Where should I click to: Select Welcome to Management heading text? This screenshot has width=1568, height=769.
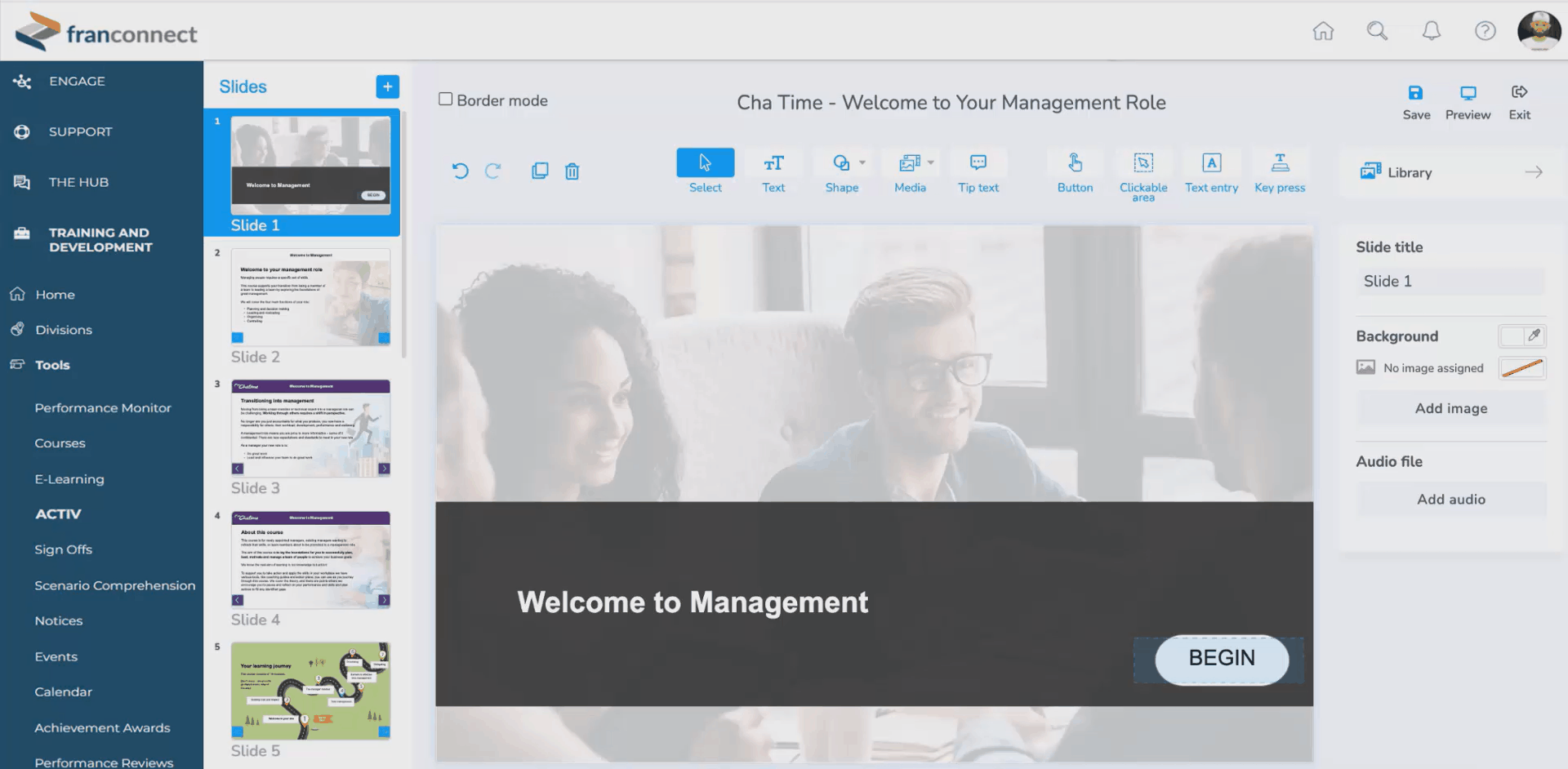(x=693, y=602)
